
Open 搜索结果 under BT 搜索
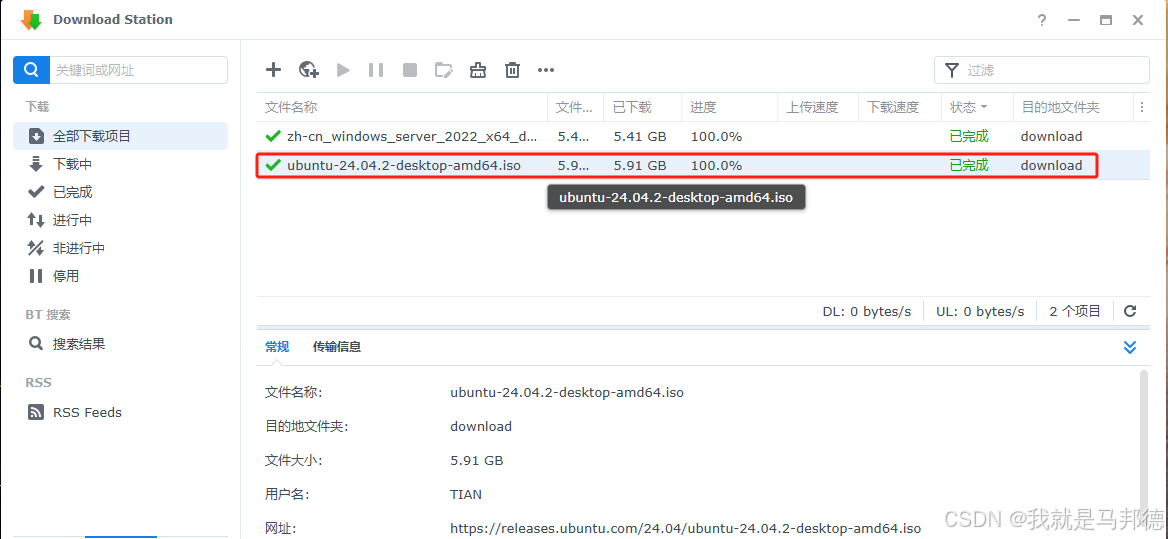[121, 344]
